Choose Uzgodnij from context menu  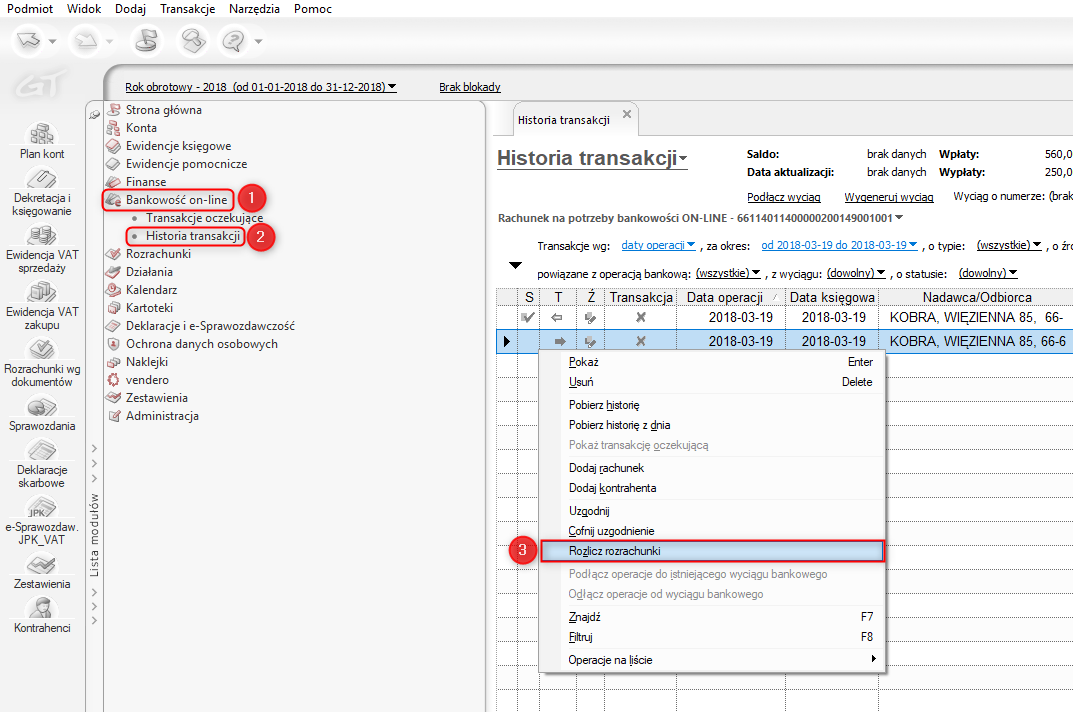click(x=589, y=511)
